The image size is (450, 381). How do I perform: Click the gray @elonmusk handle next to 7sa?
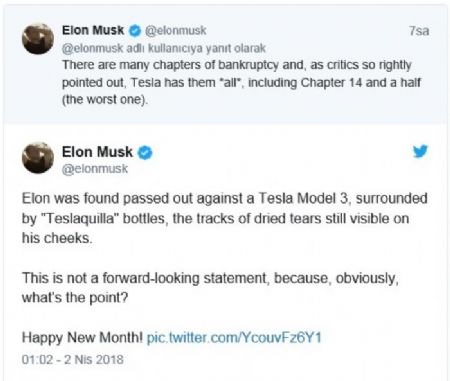[x=175, y=31]
